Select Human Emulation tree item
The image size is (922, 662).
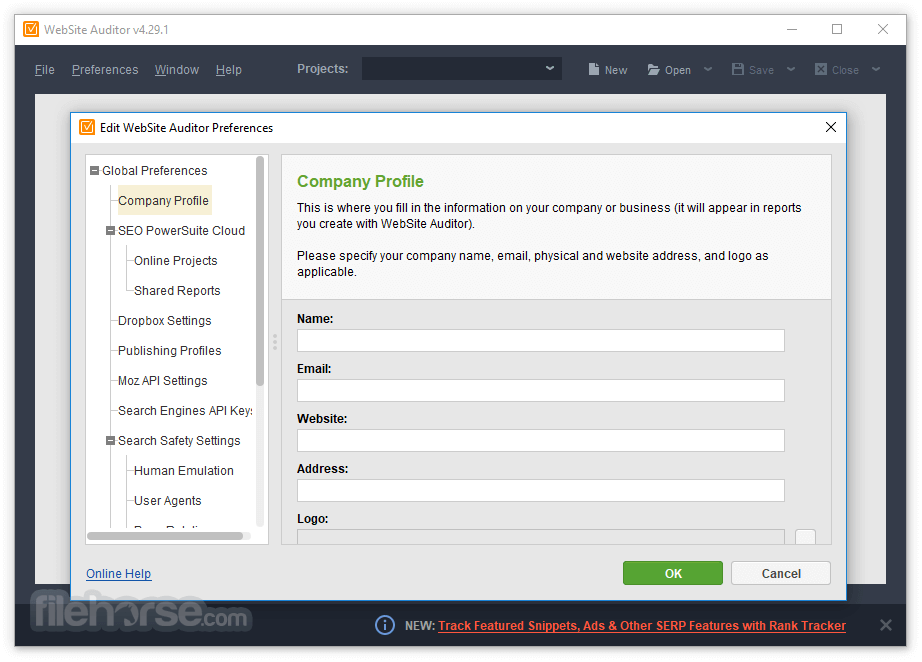pyautogui.click(x=183, y=470)
